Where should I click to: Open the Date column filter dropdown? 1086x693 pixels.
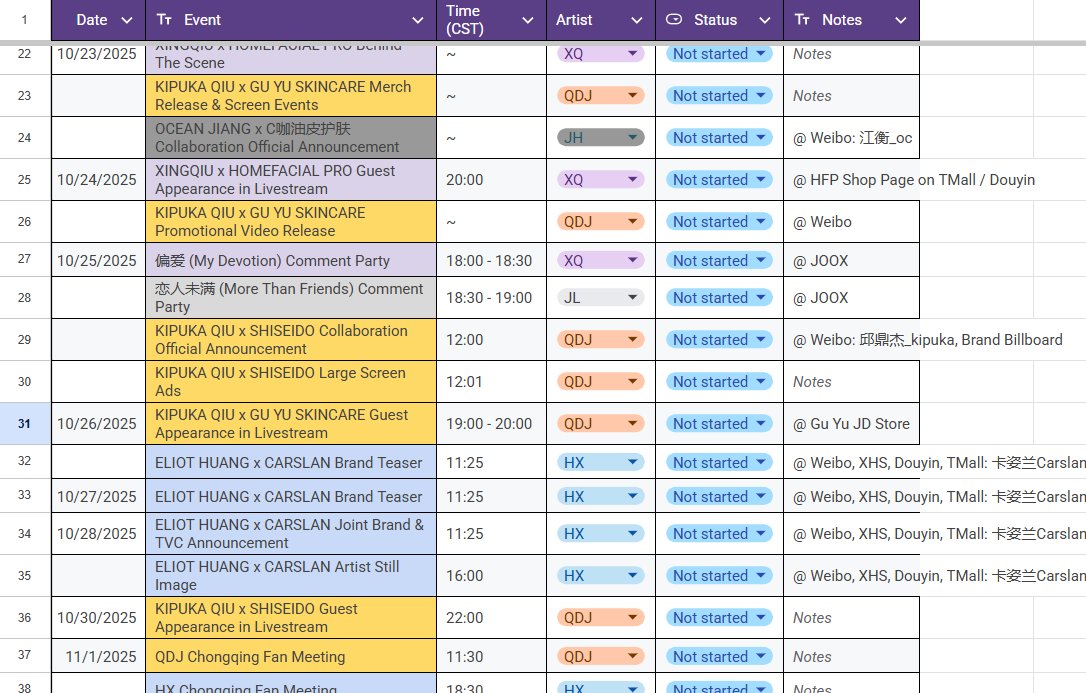tap(127, 20)
